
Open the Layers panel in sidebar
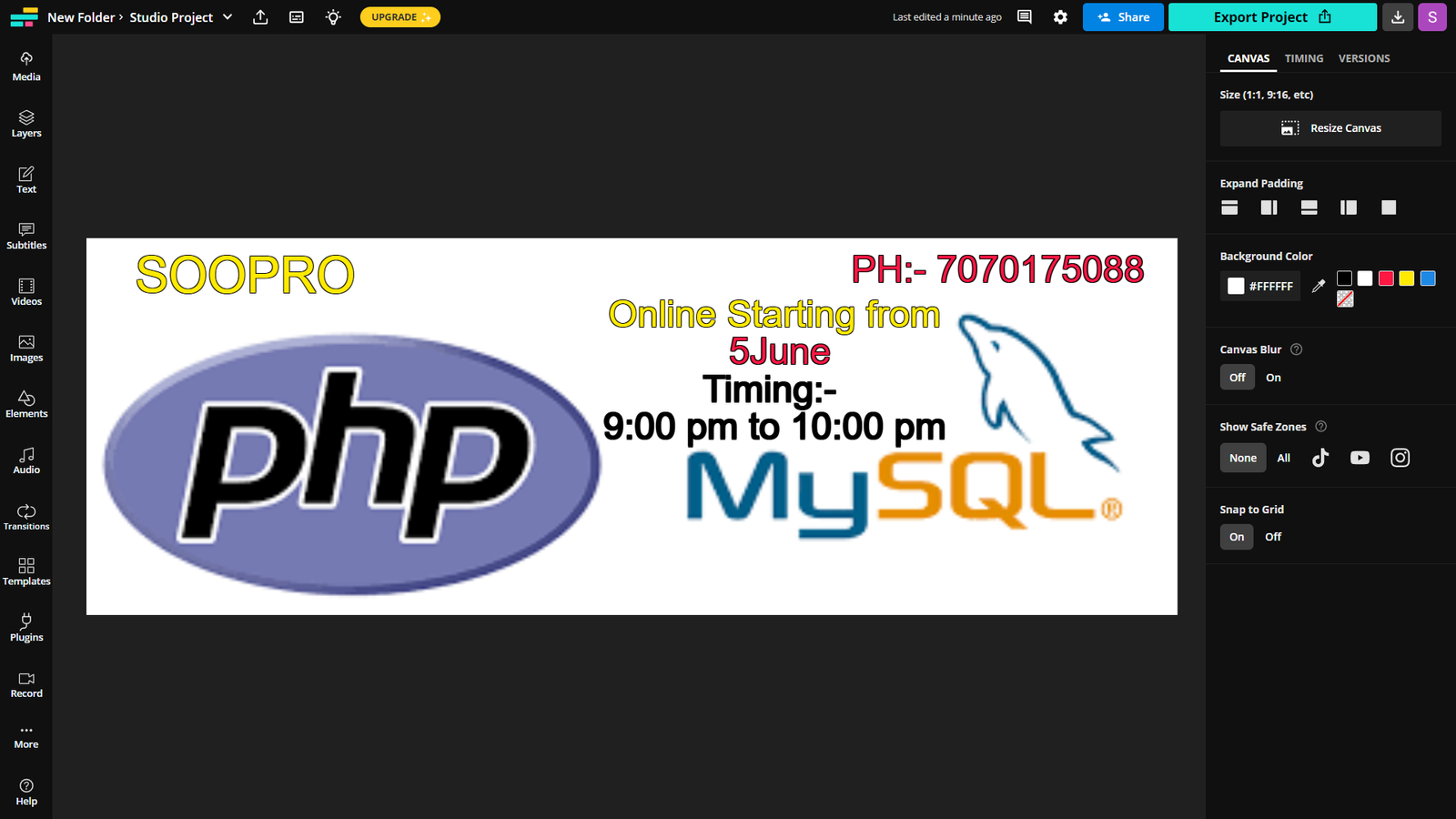(x=26, y=124)
